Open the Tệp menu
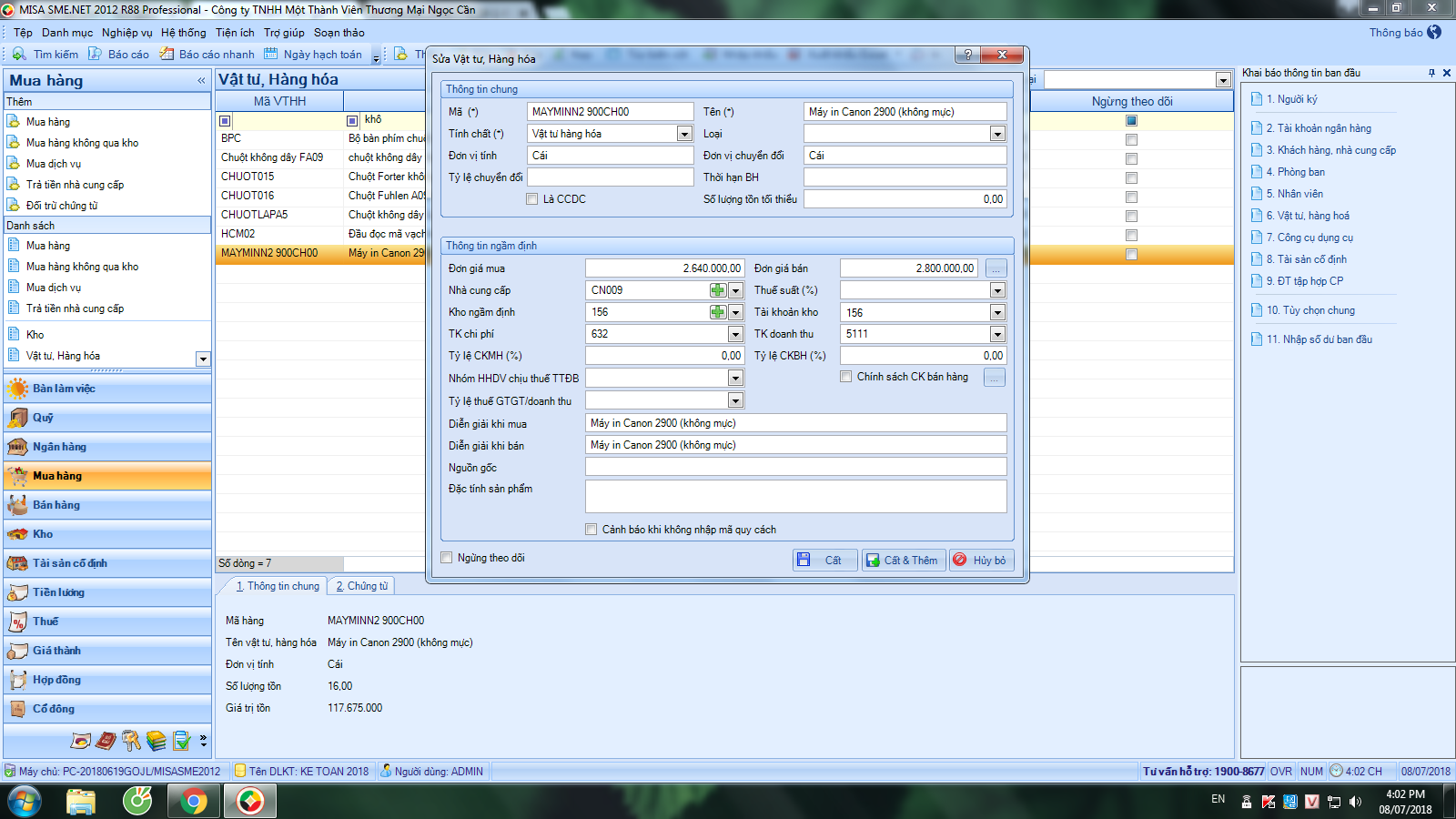This screenshot has width=1456, height=819. pos(23,33)
